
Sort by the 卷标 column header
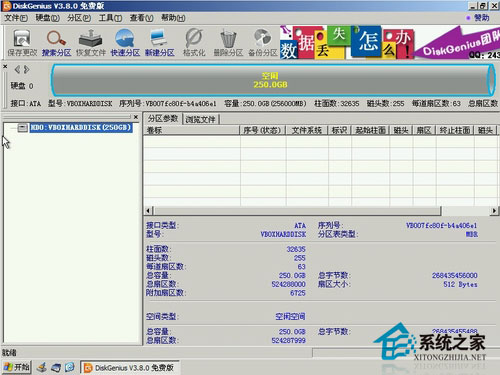click(x=192, y=130)
